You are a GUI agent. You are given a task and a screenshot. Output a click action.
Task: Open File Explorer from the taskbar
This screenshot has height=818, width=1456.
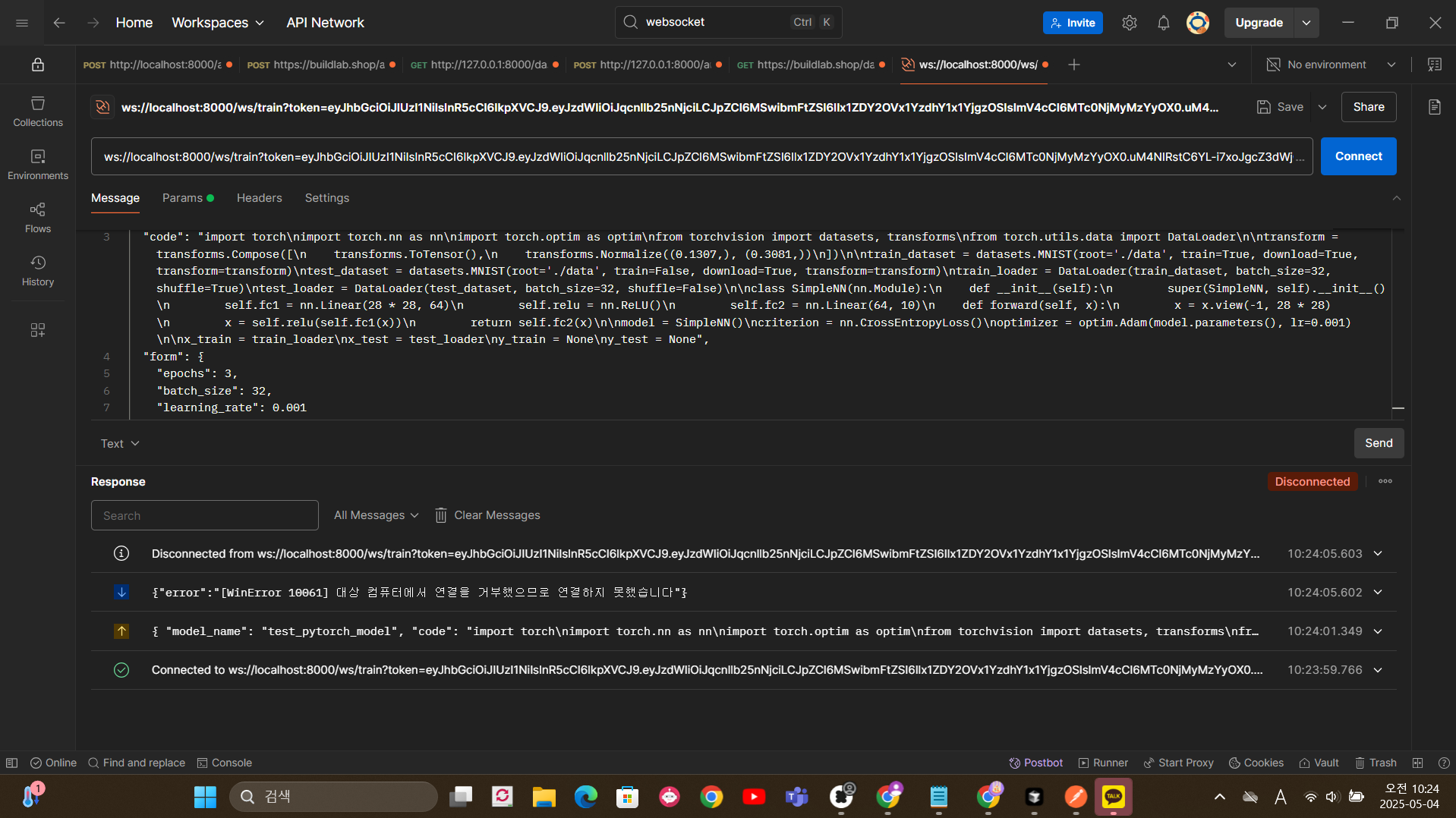[x=544, y=797]
